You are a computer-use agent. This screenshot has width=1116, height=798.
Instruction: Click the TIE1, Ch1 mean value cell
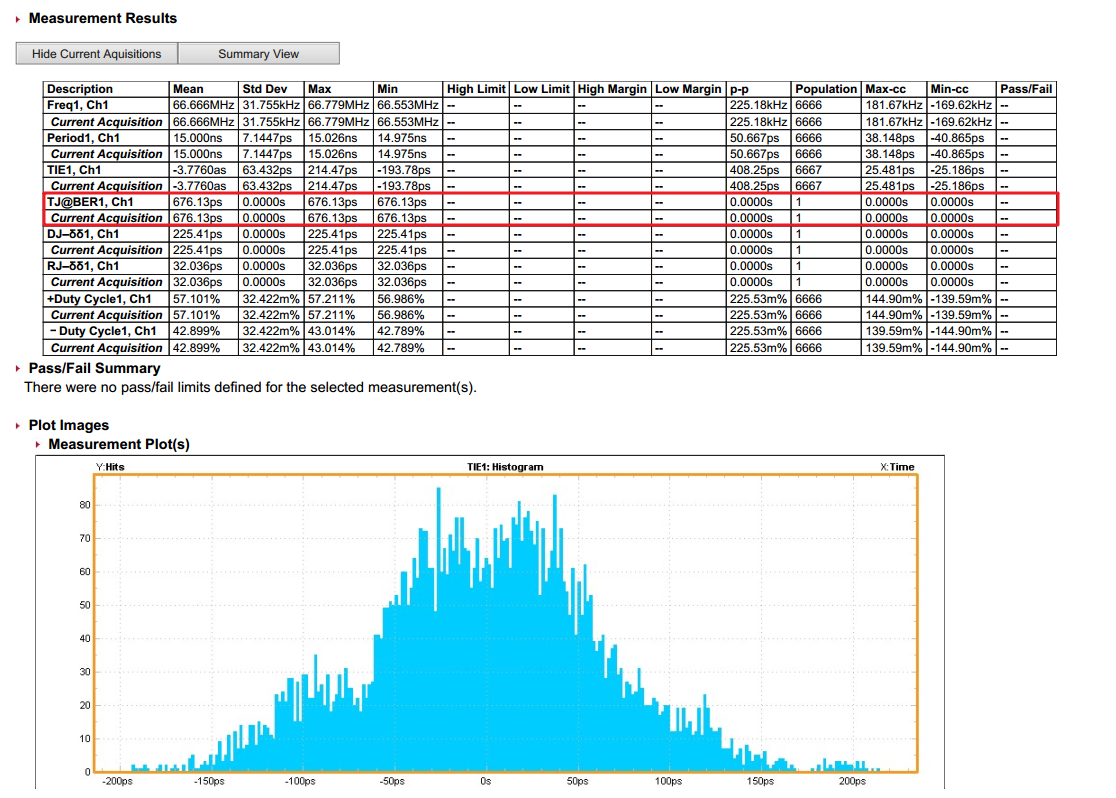tap(204, 170)
